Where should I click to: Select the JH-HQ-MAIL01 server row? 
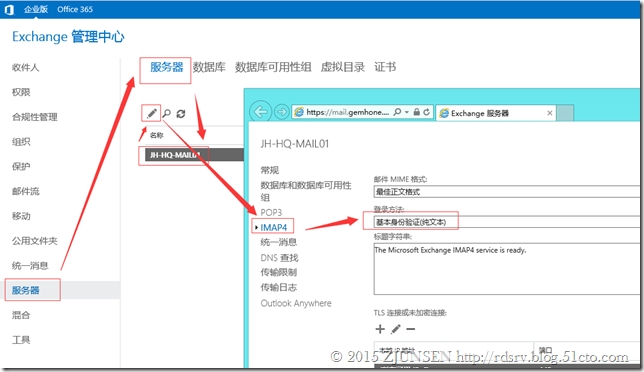pos(195,155)
